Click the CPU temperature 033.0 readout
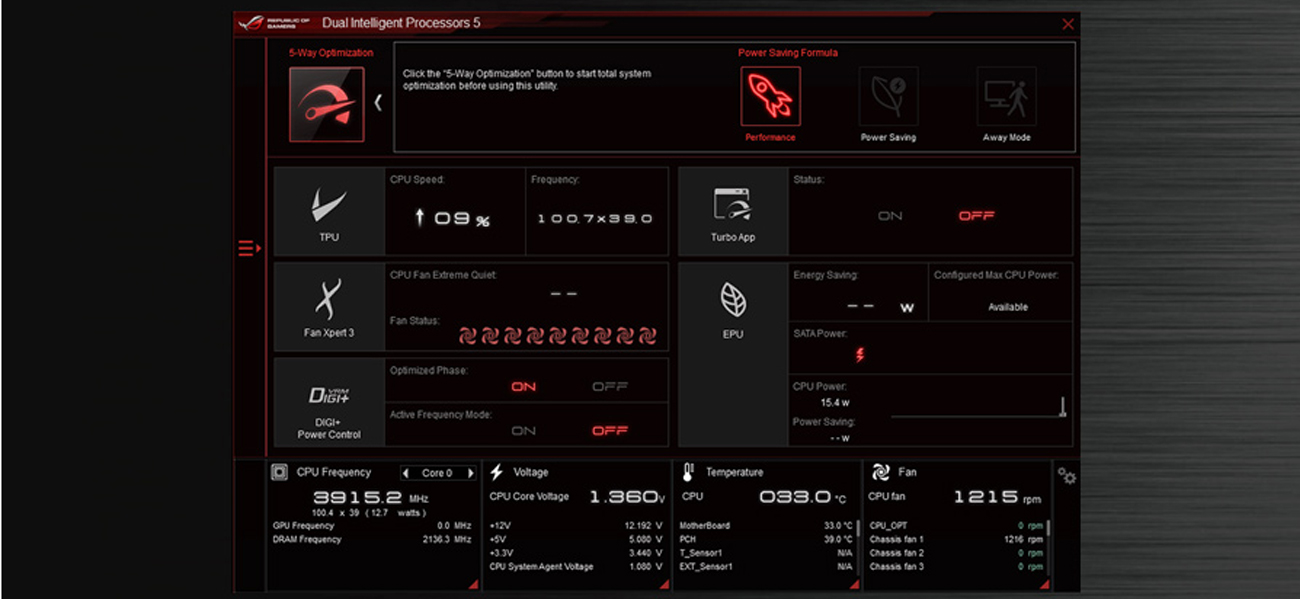 tap(802, 497)
